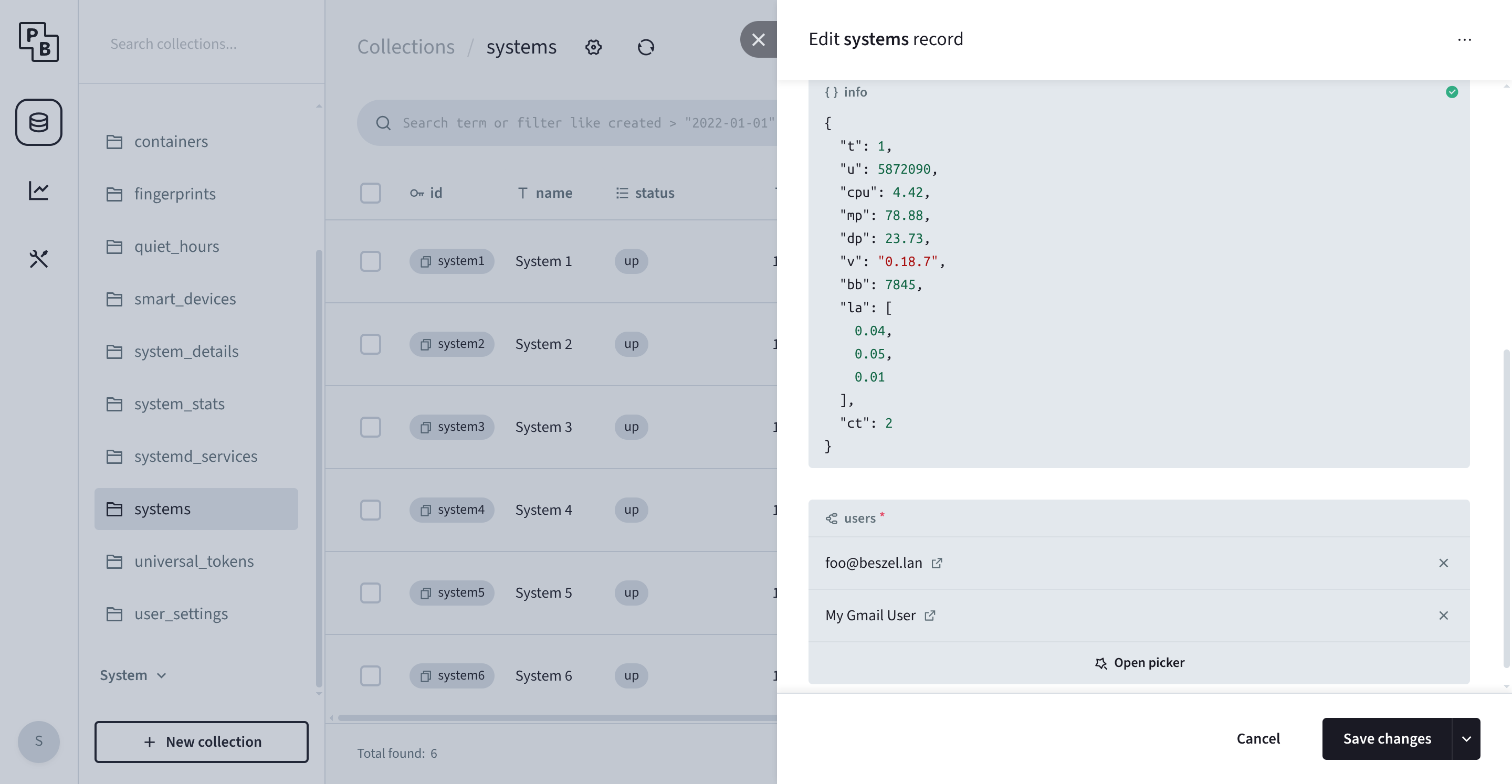Open the Collections database icon

[x=39, y=122]
